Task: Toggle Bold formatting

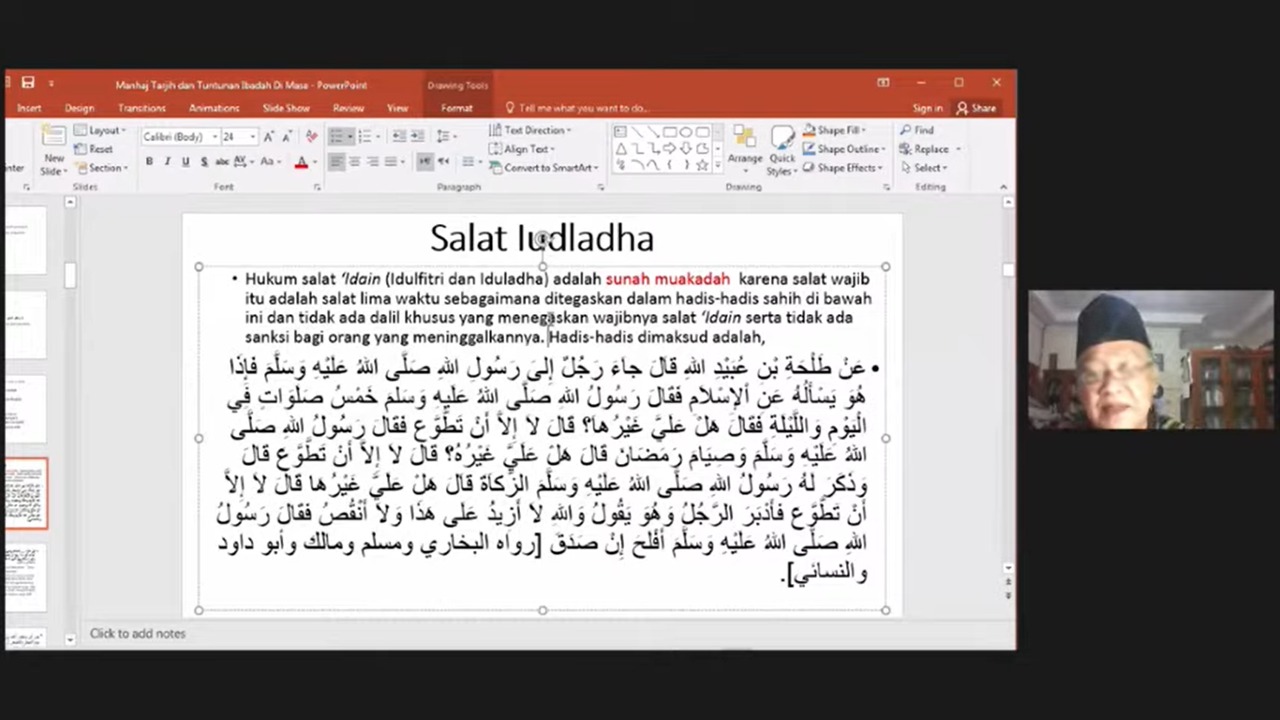Action: pyautogui.click(x=149, y=161)
